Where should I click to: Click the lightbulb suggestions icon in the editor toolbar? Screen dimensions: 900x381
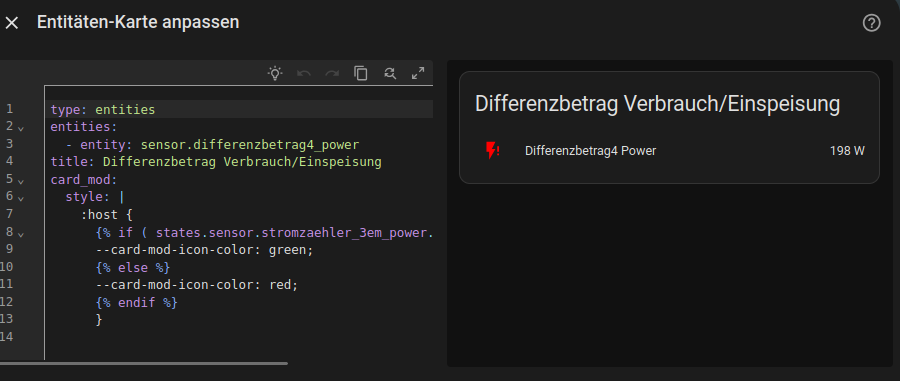point(276,73)
